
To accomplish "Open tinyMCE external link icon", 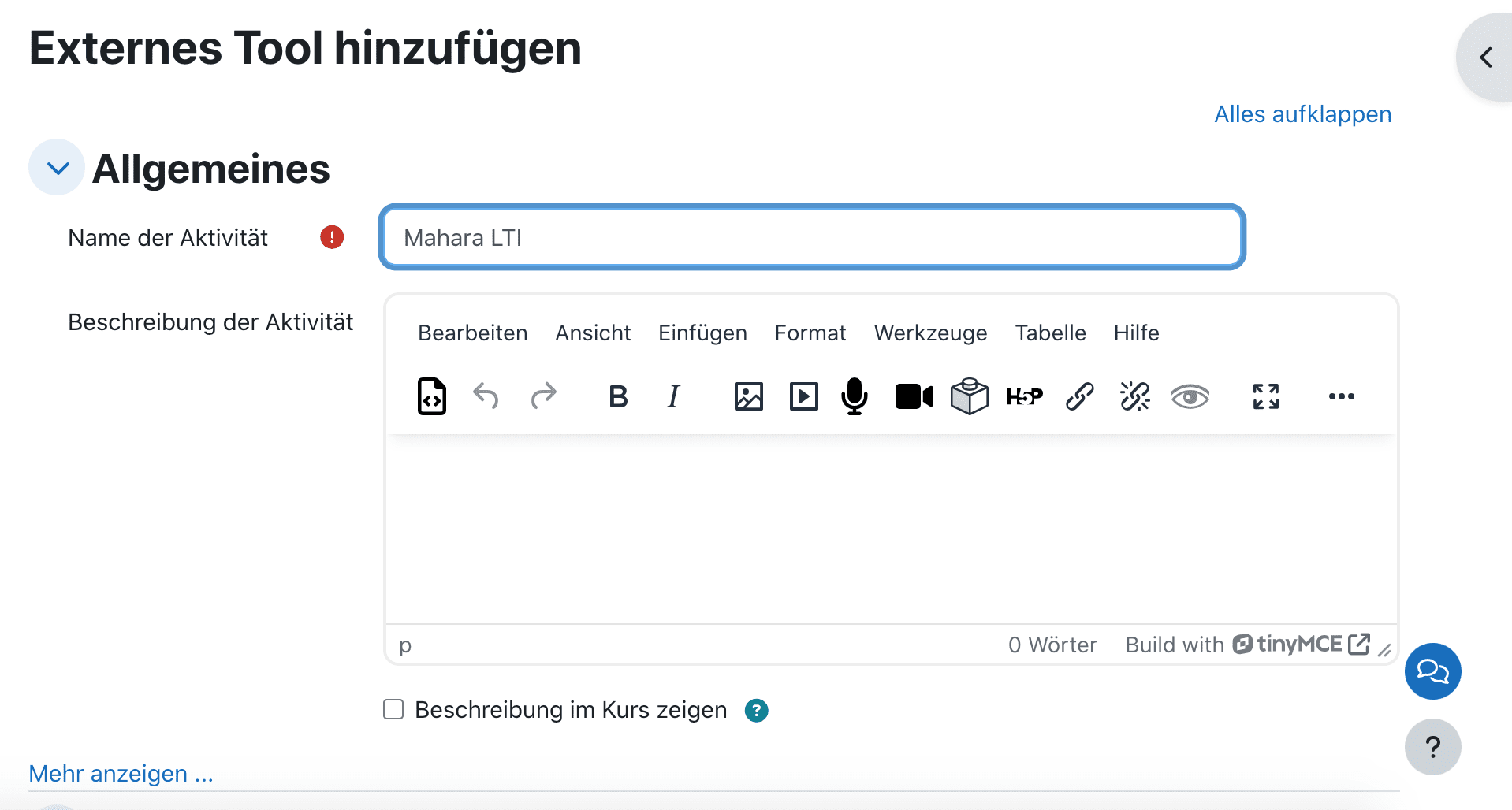I will click(x=1358, y=645).
